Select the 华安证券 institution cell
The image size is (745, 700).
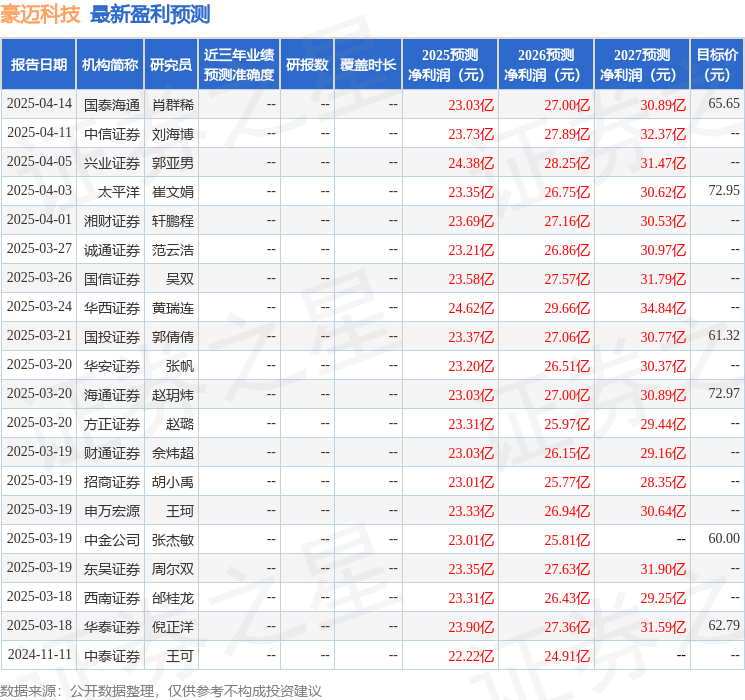(x=112, y=366)
